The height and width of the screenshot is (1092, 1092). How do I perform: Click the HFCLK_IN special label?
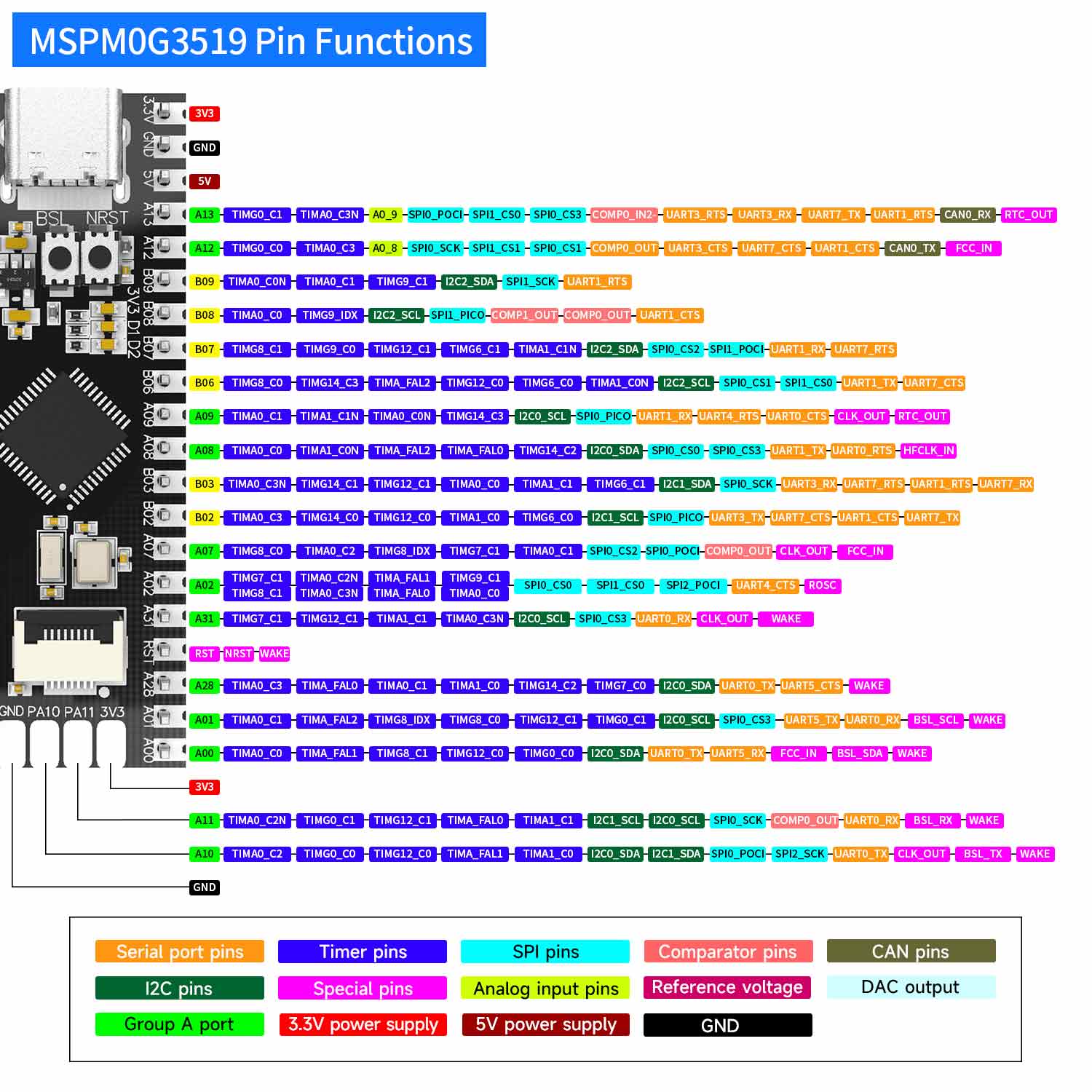point(928,451)
